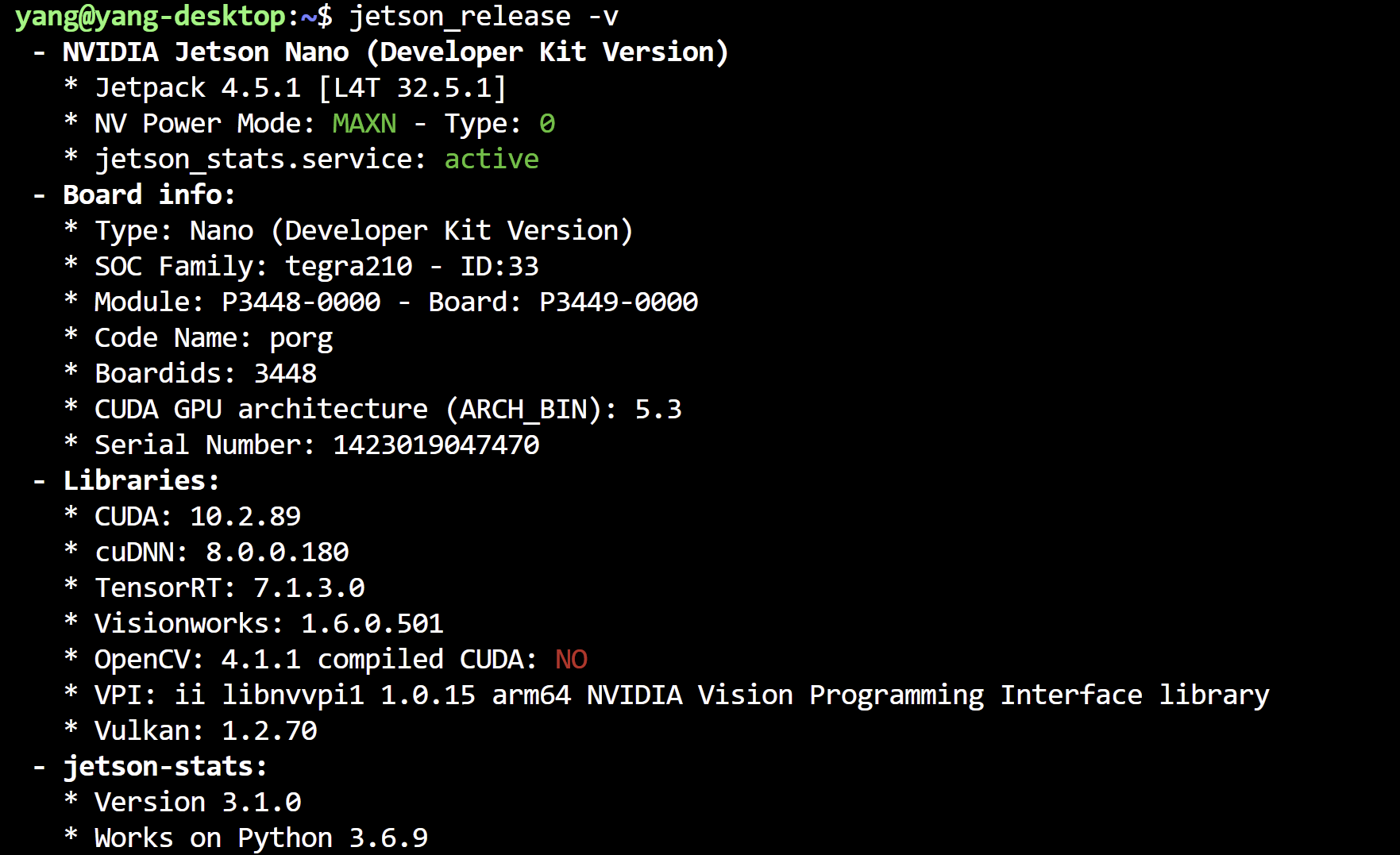
Task: Click the 'Type: Nano (Developer Kit Version)' line
Action: (364, 231)
